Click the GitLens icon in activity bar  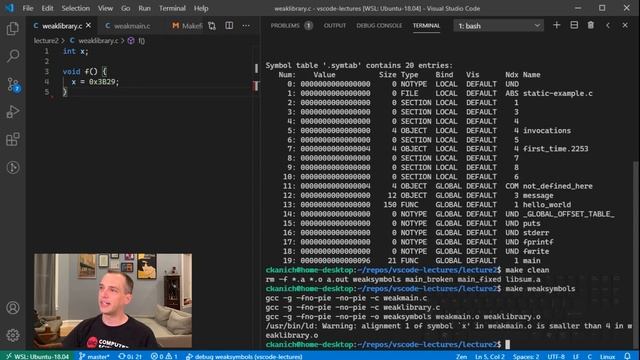(13, 167)
